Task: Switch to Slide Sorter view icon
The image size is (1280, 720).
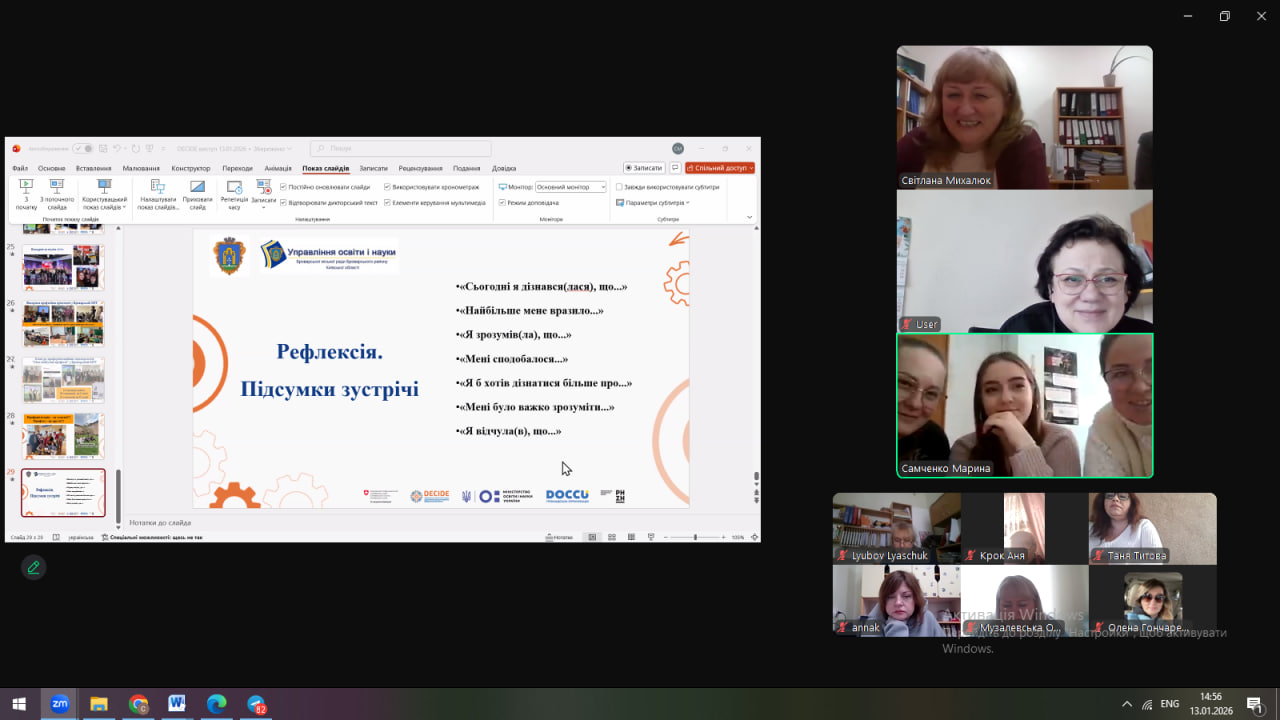Action: point(612,537)
